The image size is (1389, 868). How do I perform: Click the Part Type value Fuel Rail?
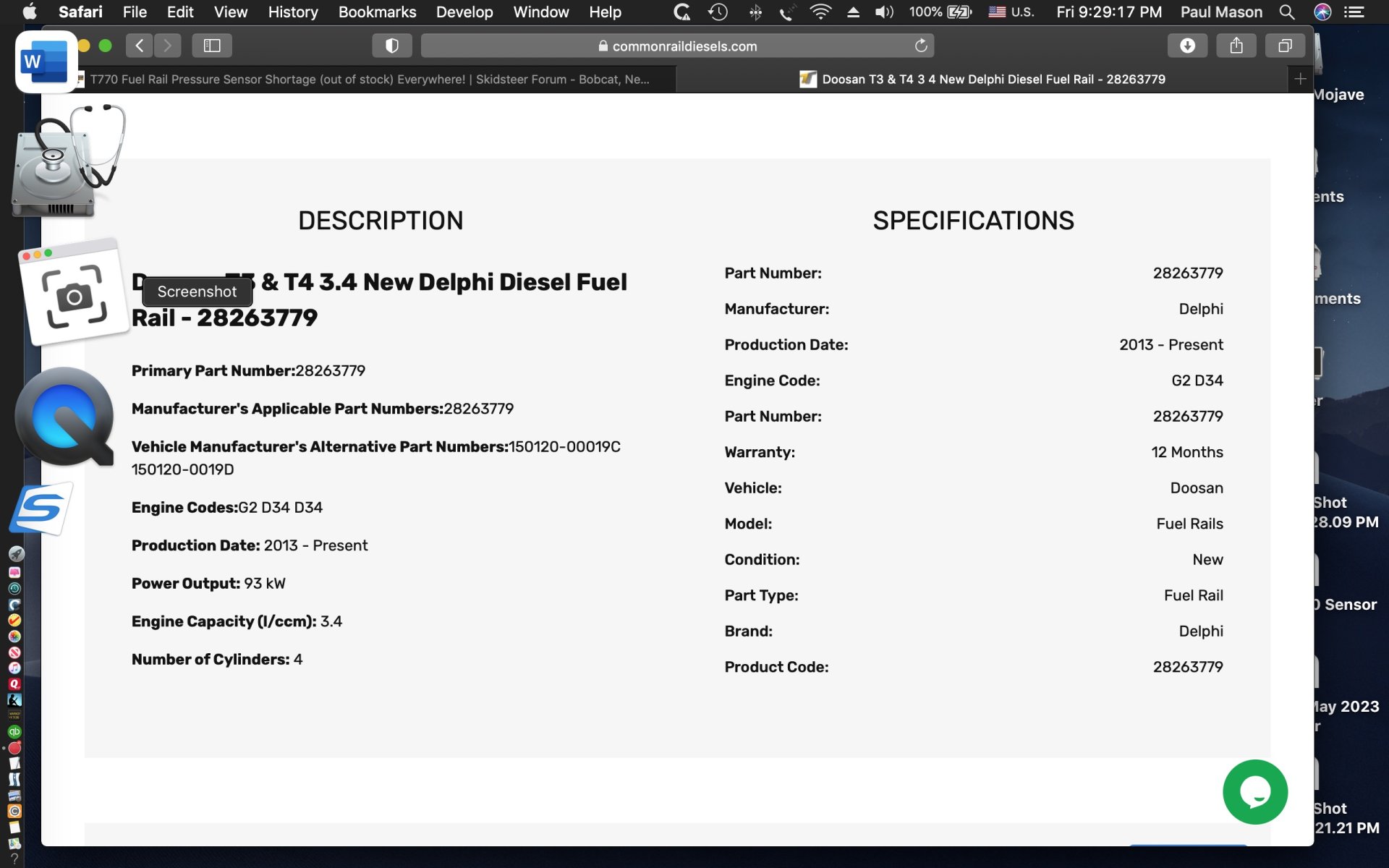[x=1194, y=595]
